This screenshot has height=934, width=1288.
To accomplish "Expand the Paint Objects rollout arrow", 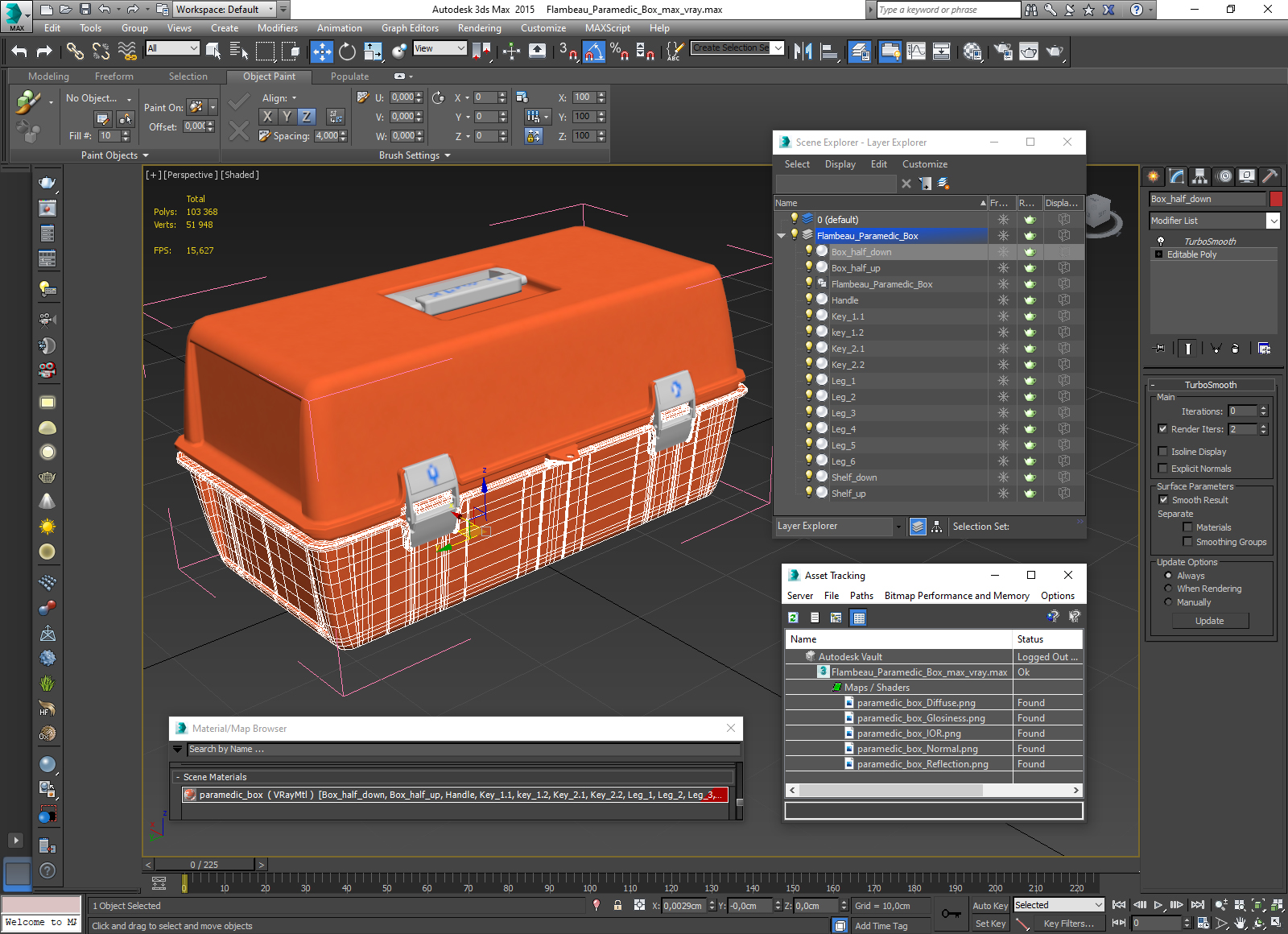I will pyautogui.click(x=146, y=155).
